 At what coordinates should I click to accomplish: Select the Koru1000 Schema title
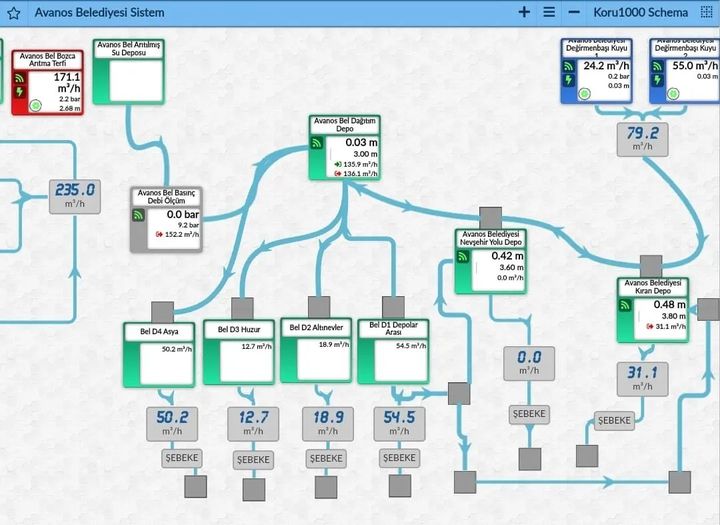(x=640, y=12)
